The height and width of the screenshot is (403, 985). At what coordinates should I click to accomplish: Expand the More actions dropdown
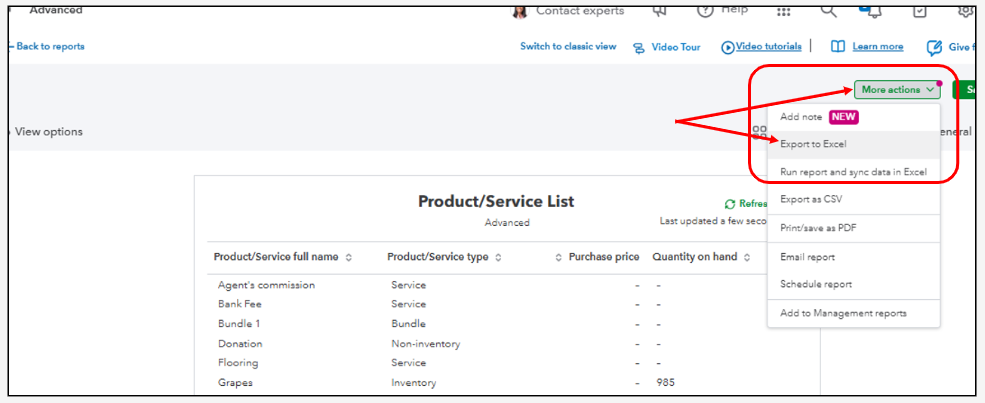click(897, 89)
